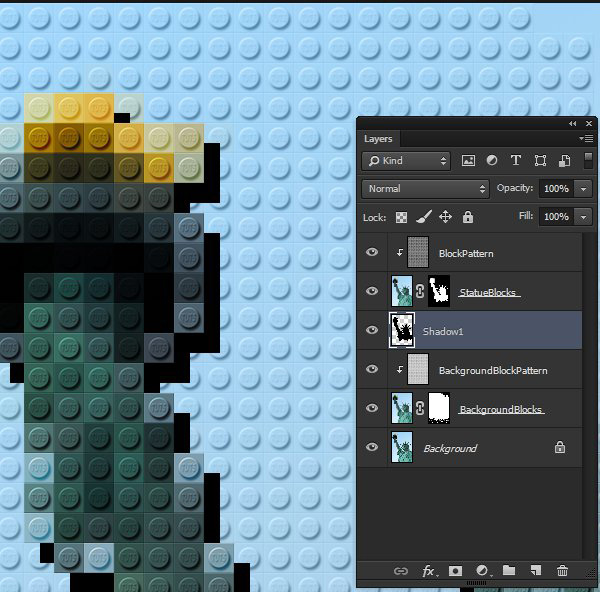Click the link layers icon at panel bottom
Screen dimensions: 600x592
[401, 571]
